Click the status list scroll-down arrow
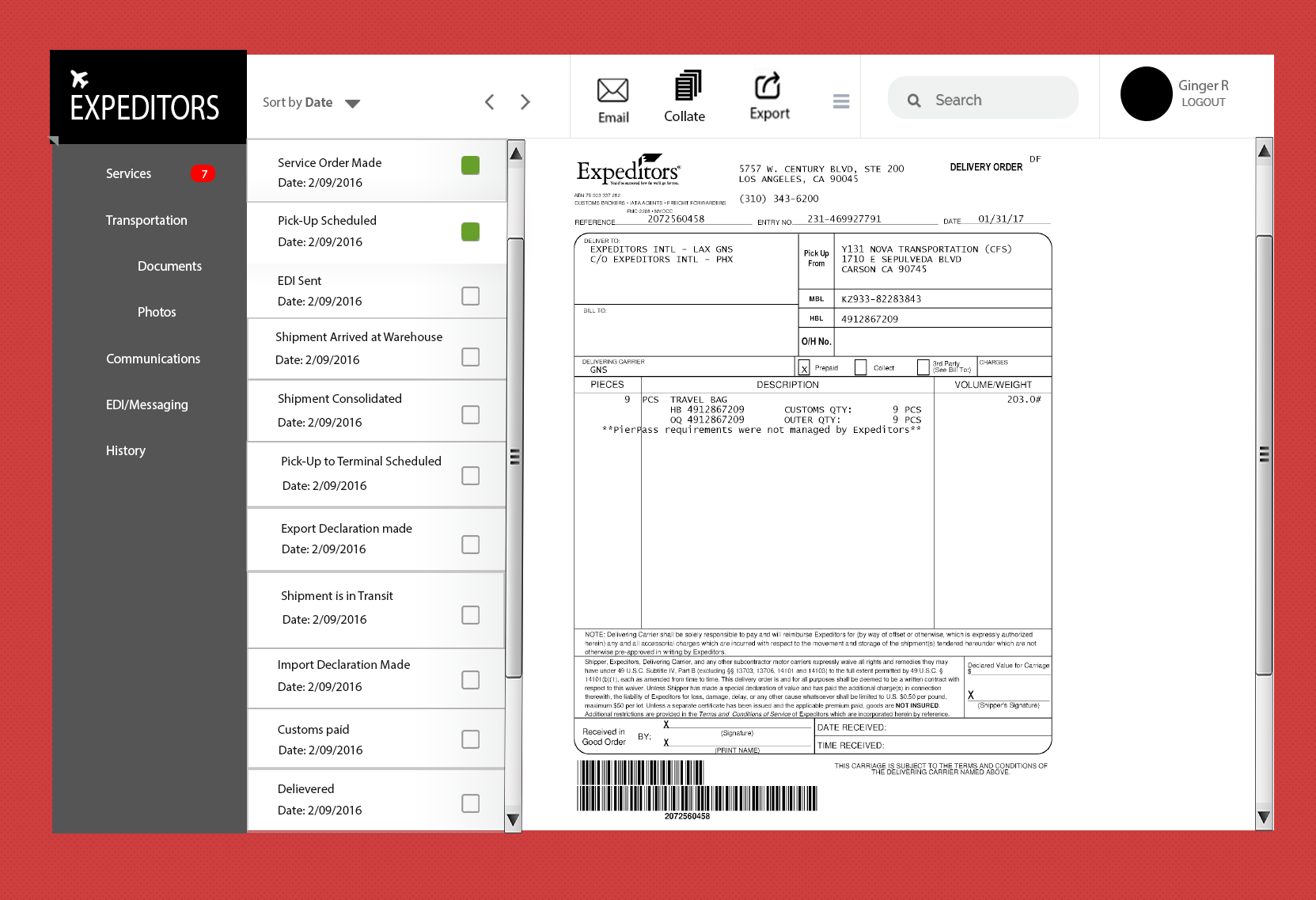This screenshot has height=900, width=1316. (513, 820)
